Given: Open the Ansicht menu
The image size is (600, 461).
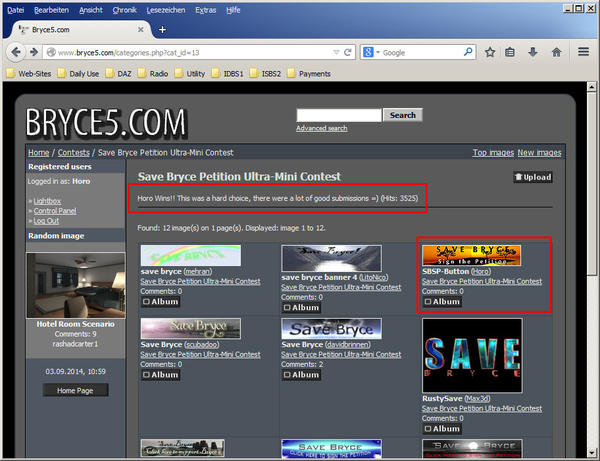Looking at the screenshot, I should [91, 10].
